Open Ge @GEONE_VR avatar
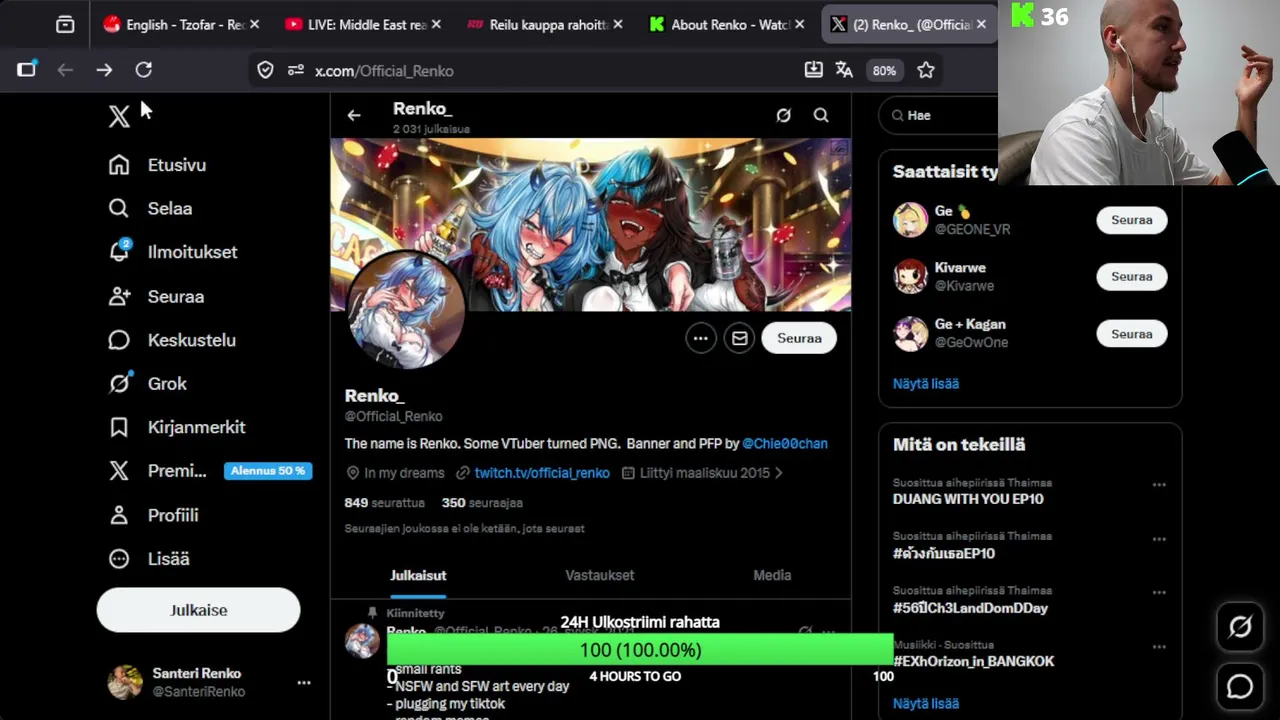 pos(910,220)
